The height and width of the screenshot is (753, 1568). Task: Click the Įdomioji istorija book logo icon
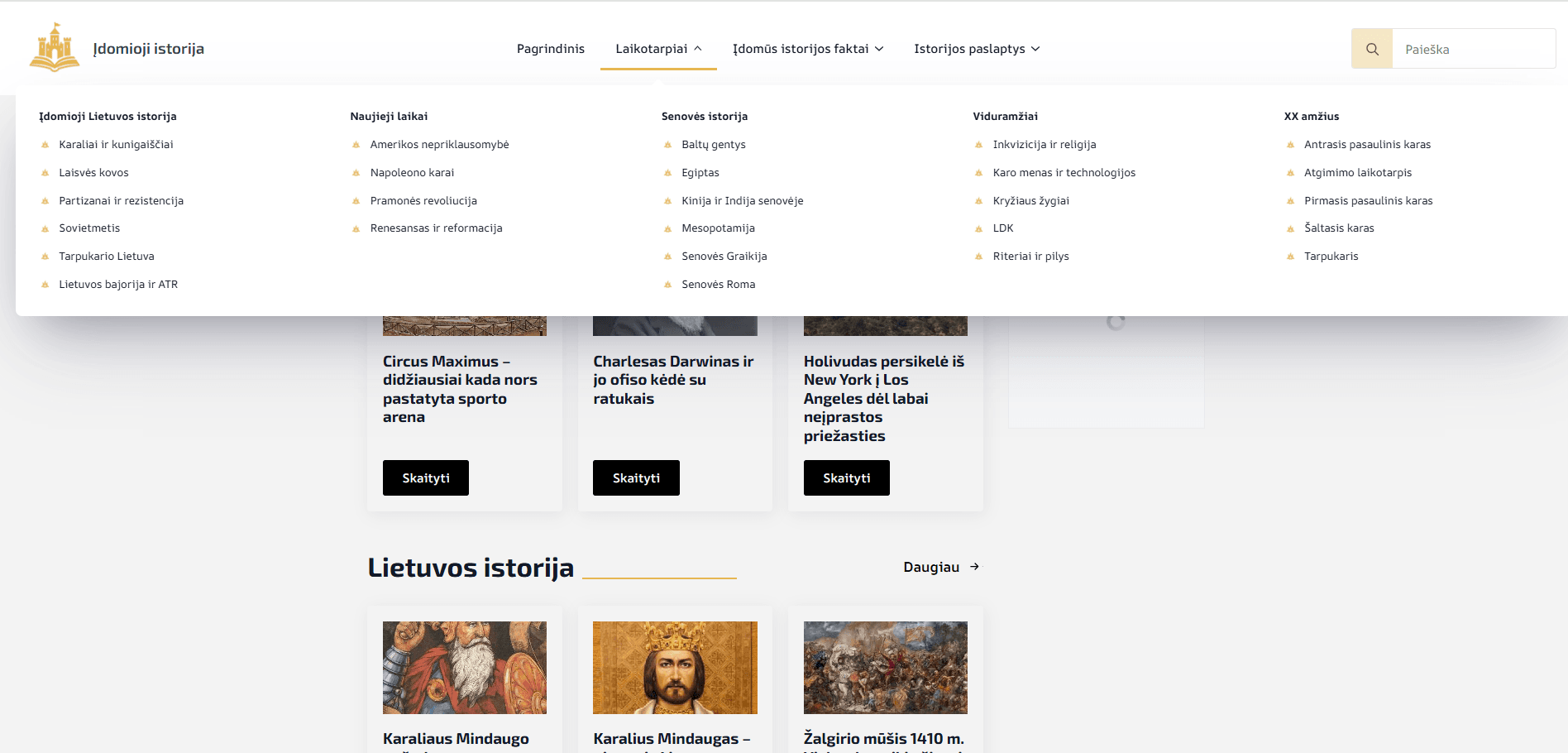tap(55, 48)
